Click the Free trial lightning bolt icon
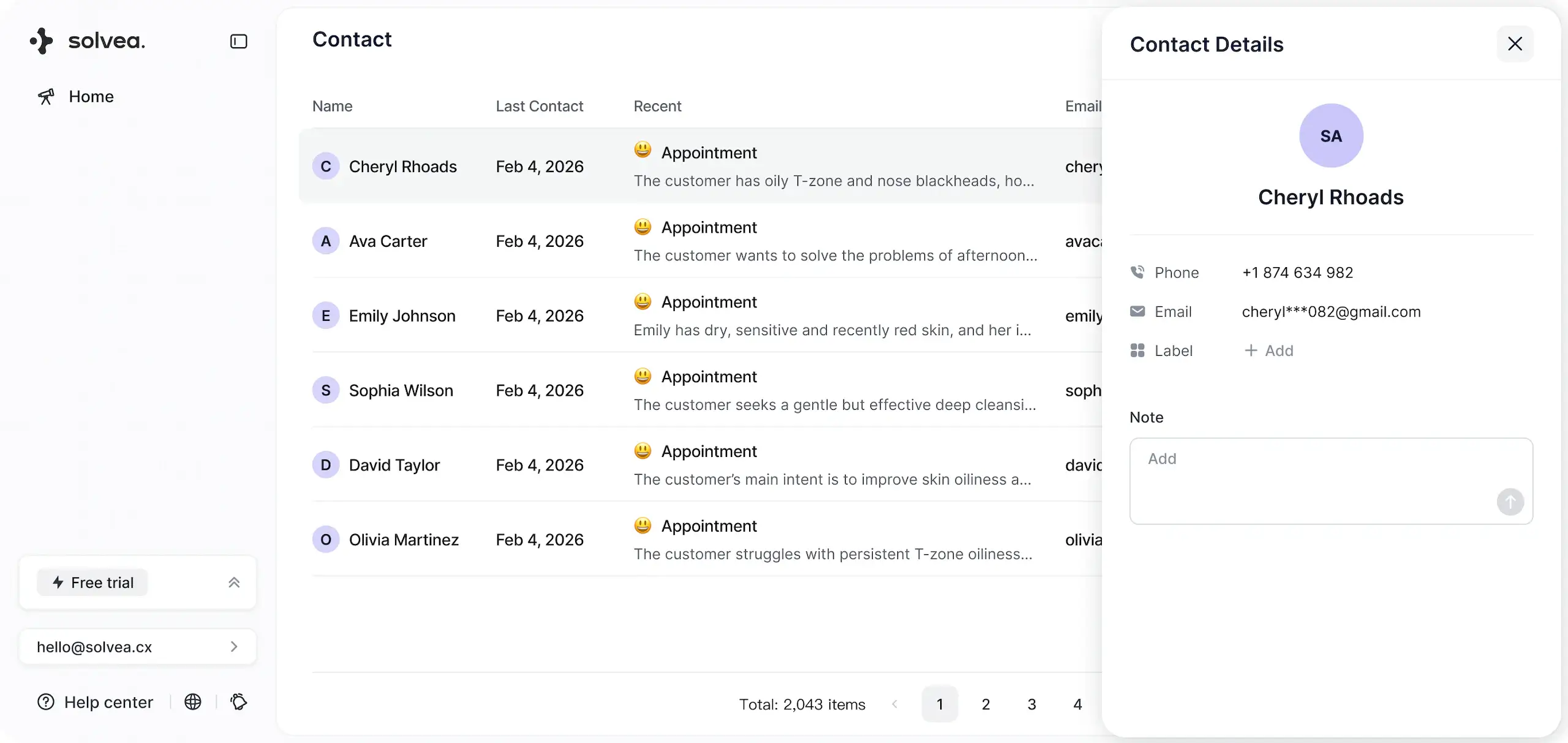The width and height of the screenshot is (1568, 743). [x=58, y=583]
